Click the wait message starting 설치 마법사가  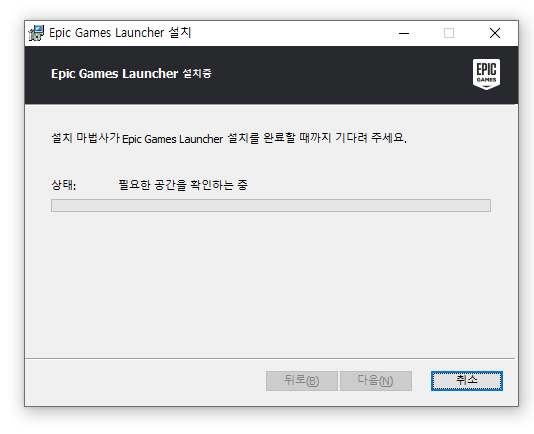229,138
